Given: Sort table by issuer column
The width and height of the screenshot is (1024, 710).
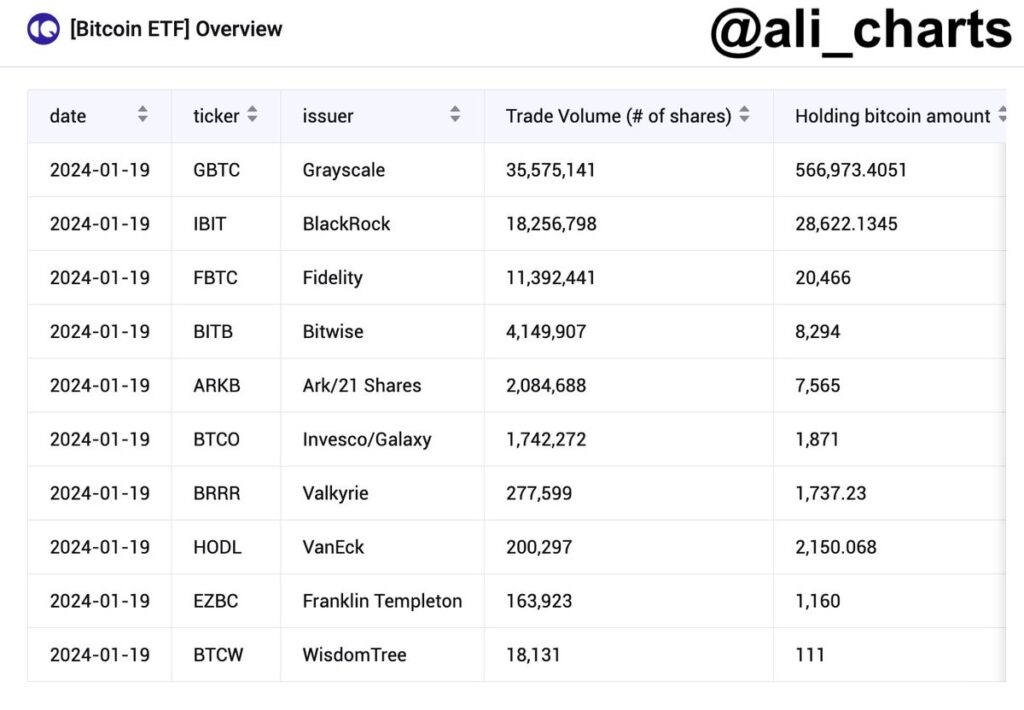Looking at the screenshot, I should [x=455, y=115].
